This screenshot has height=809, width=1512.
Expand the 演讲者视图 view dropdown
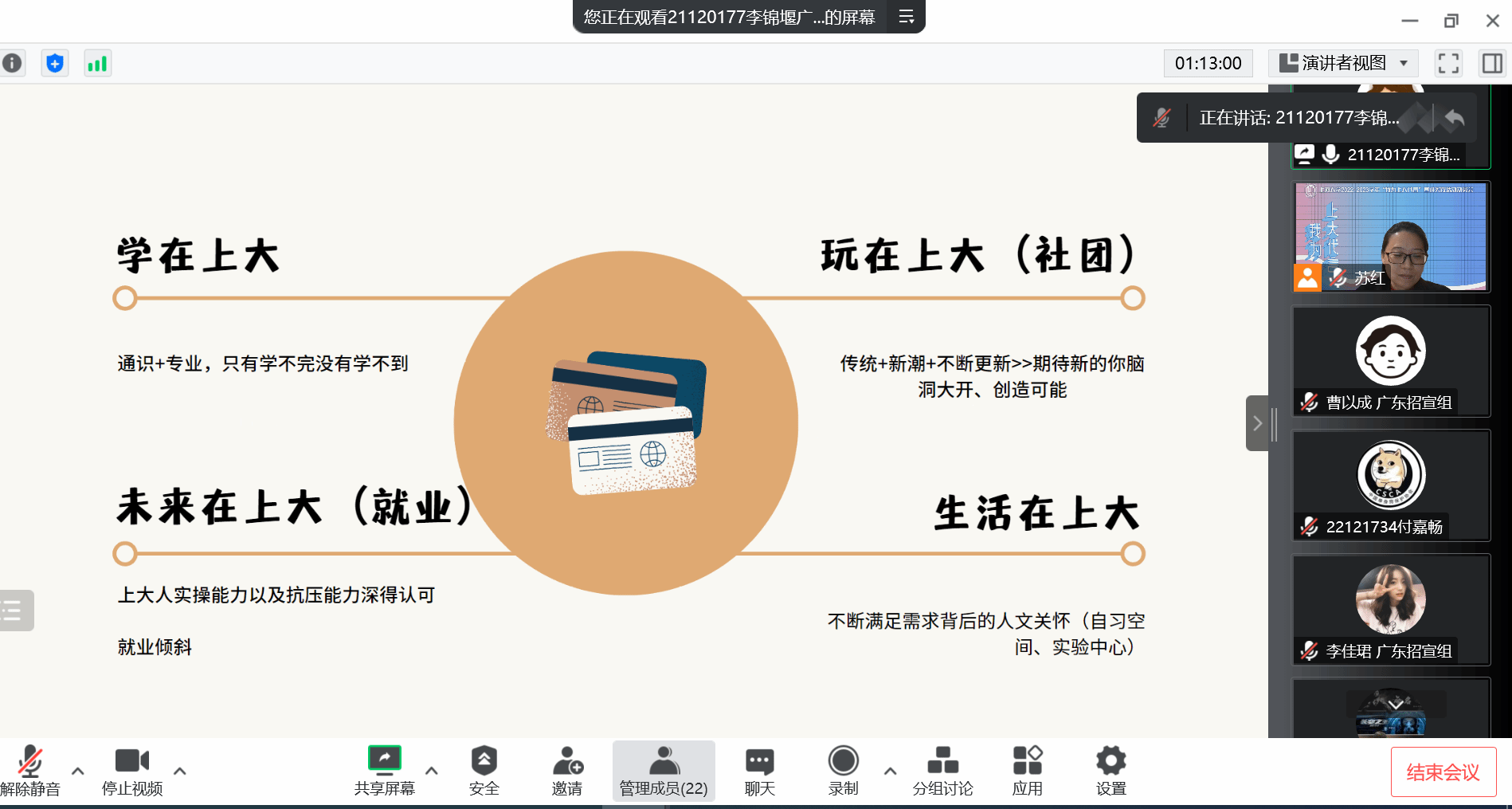pos(1343,63)
